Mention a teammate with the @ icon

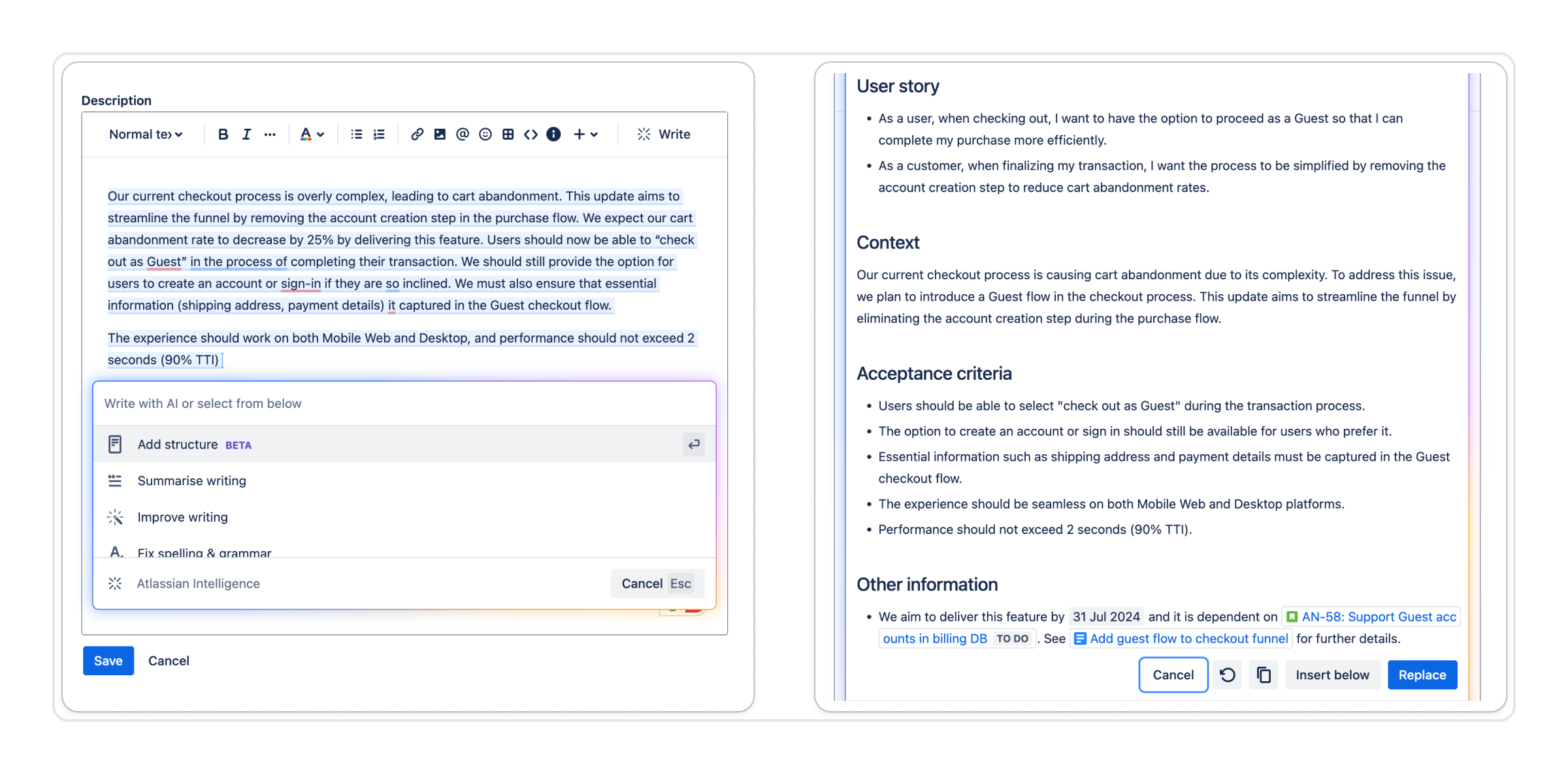(463, 134)
